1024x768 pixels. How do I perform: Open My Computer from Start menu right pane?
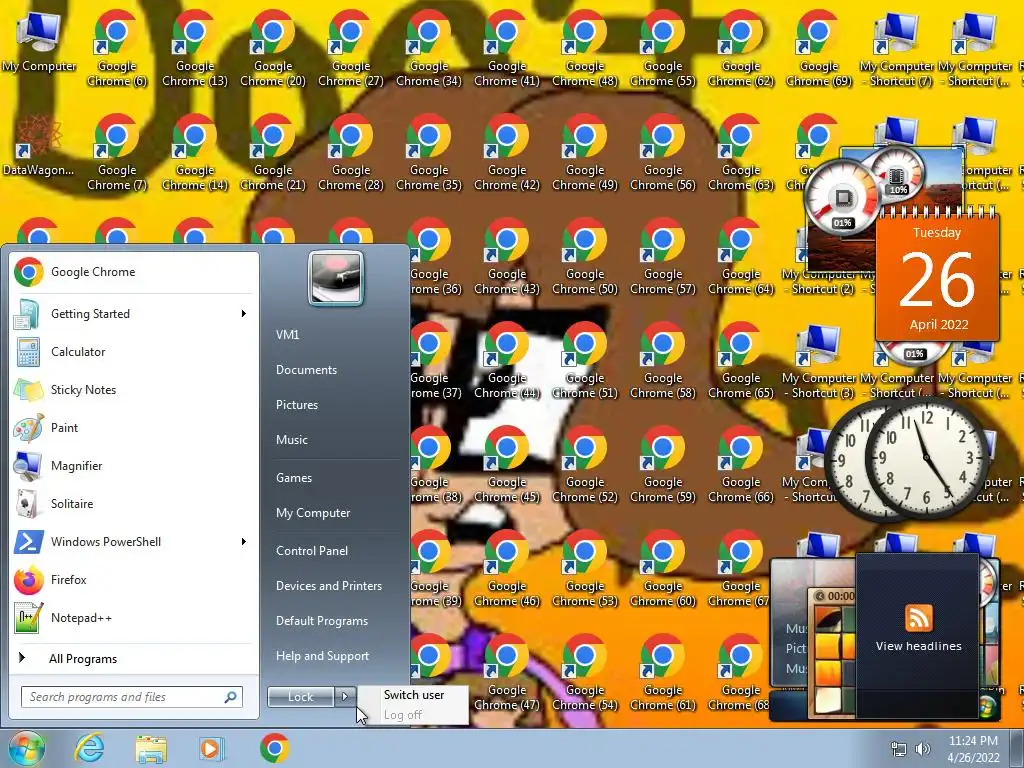point(313,513)
